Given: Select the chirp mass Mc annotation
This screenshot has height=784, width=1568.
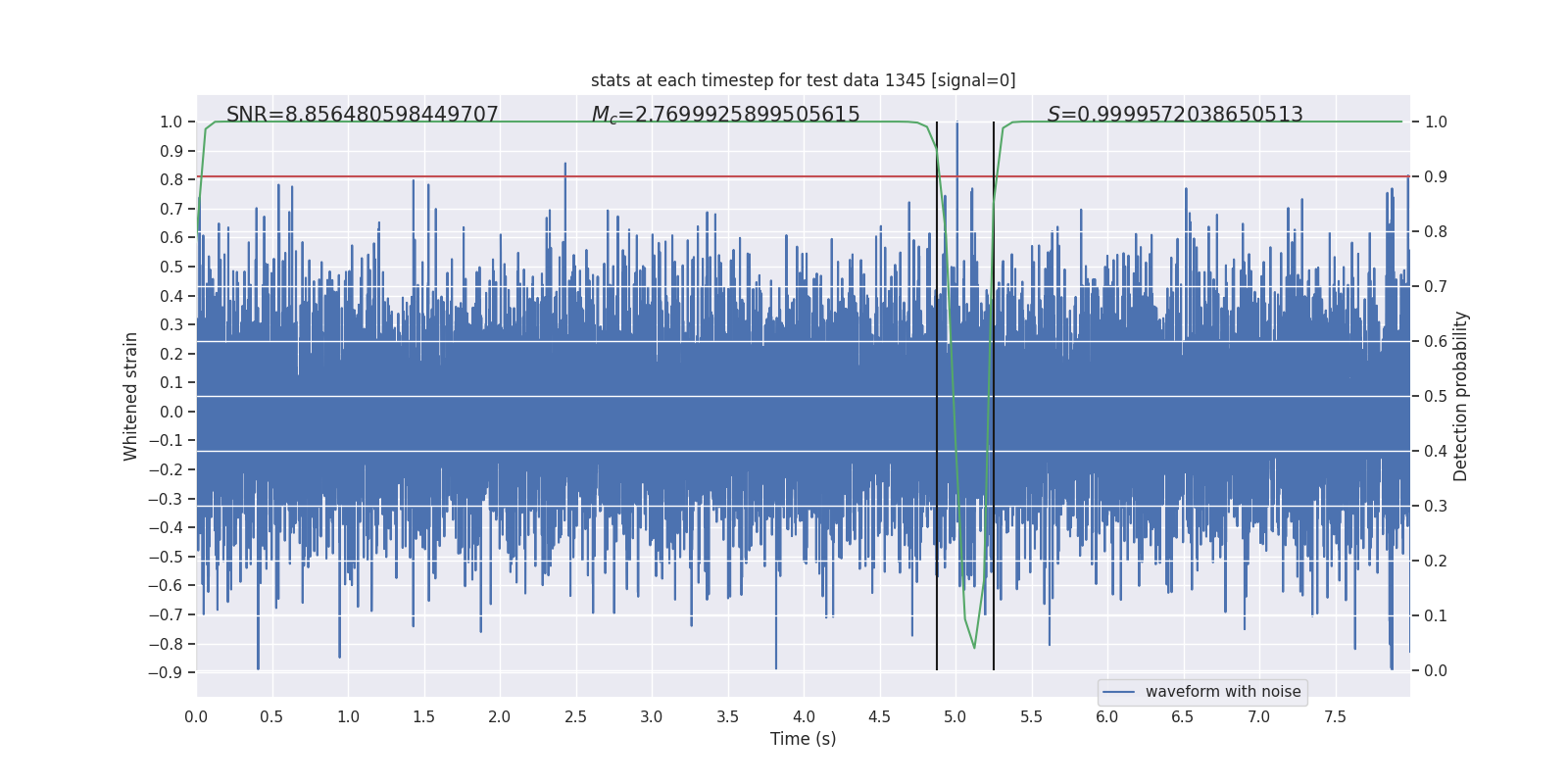Looking at the screenshot, I should click(725, 115).
